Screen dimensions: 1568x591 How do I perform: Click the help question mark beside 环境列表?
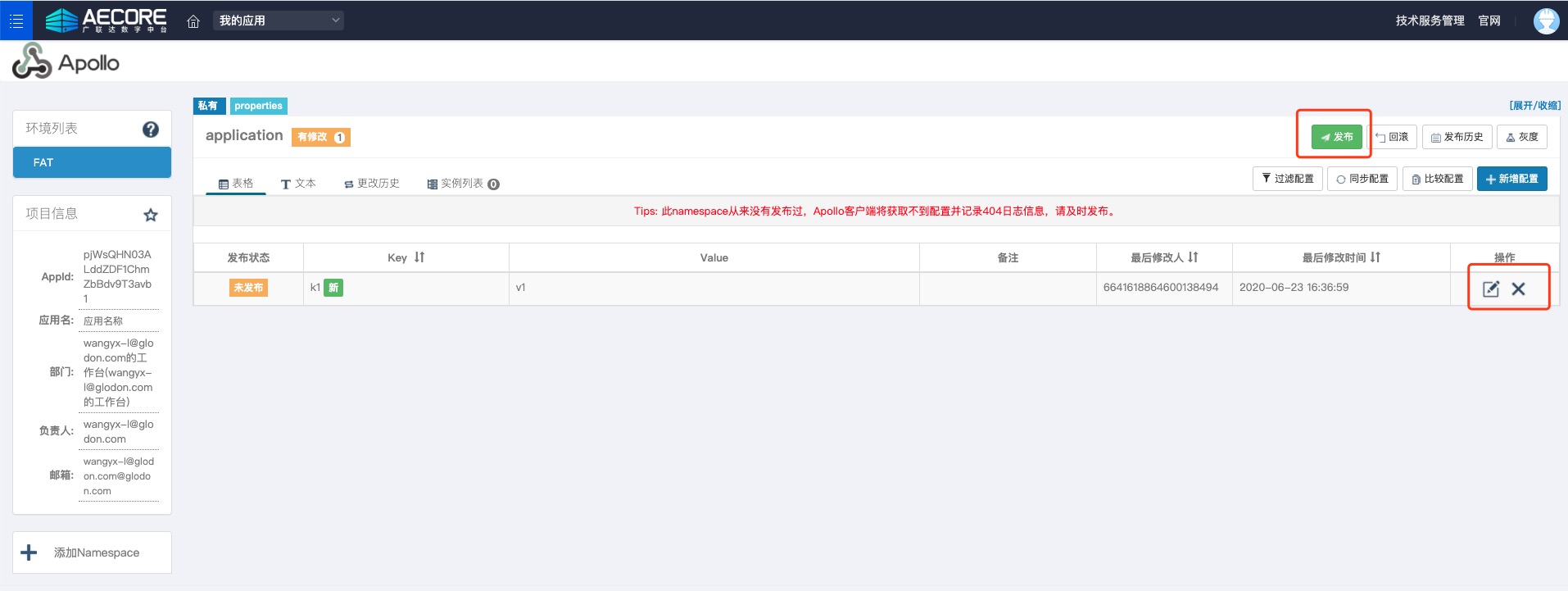click(151, 130)
